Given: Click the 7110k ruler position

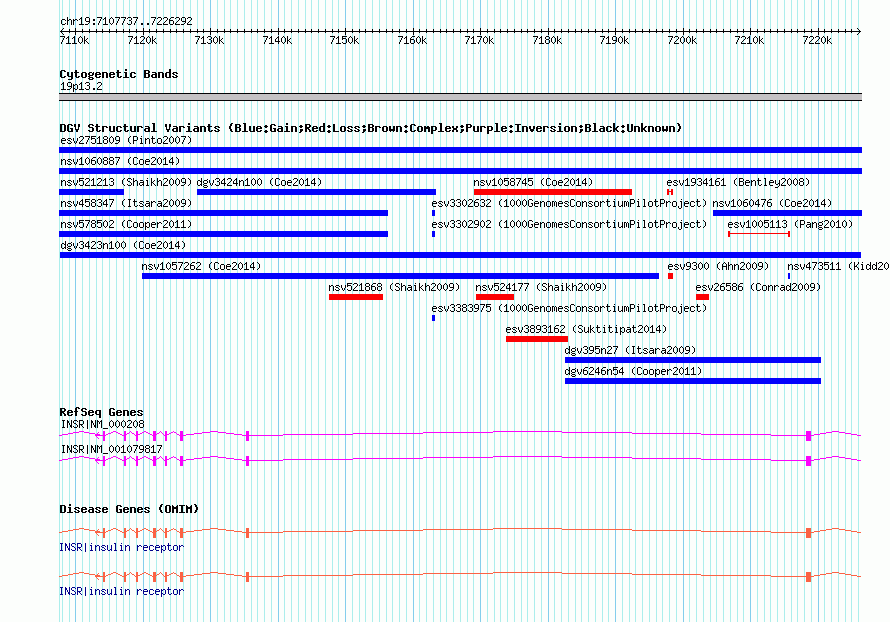Looking at the screenshot, I should tap(74, 40).
